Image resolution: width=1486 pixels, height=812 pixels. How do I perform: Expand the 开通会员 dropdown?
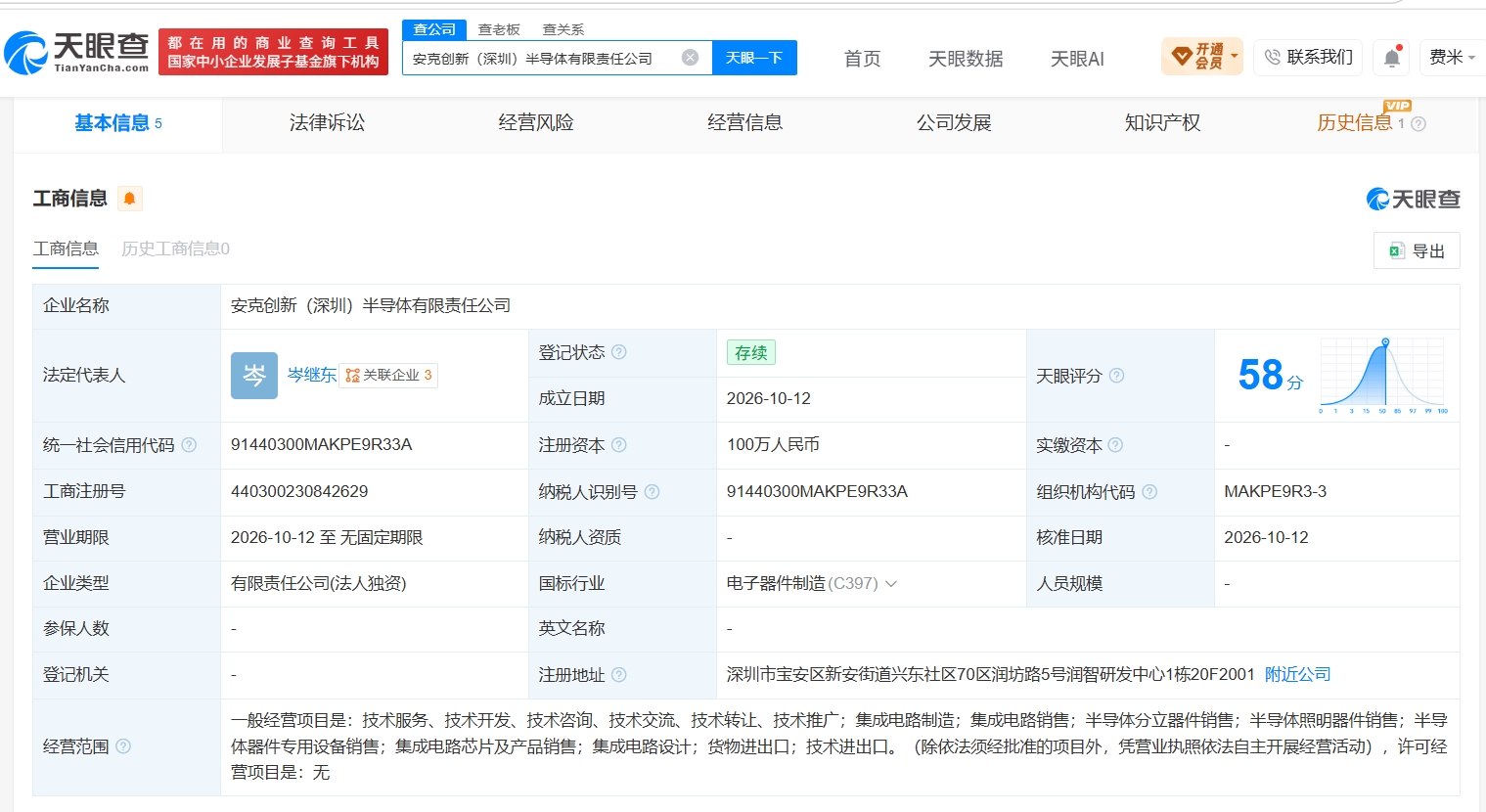point(1235,56)
